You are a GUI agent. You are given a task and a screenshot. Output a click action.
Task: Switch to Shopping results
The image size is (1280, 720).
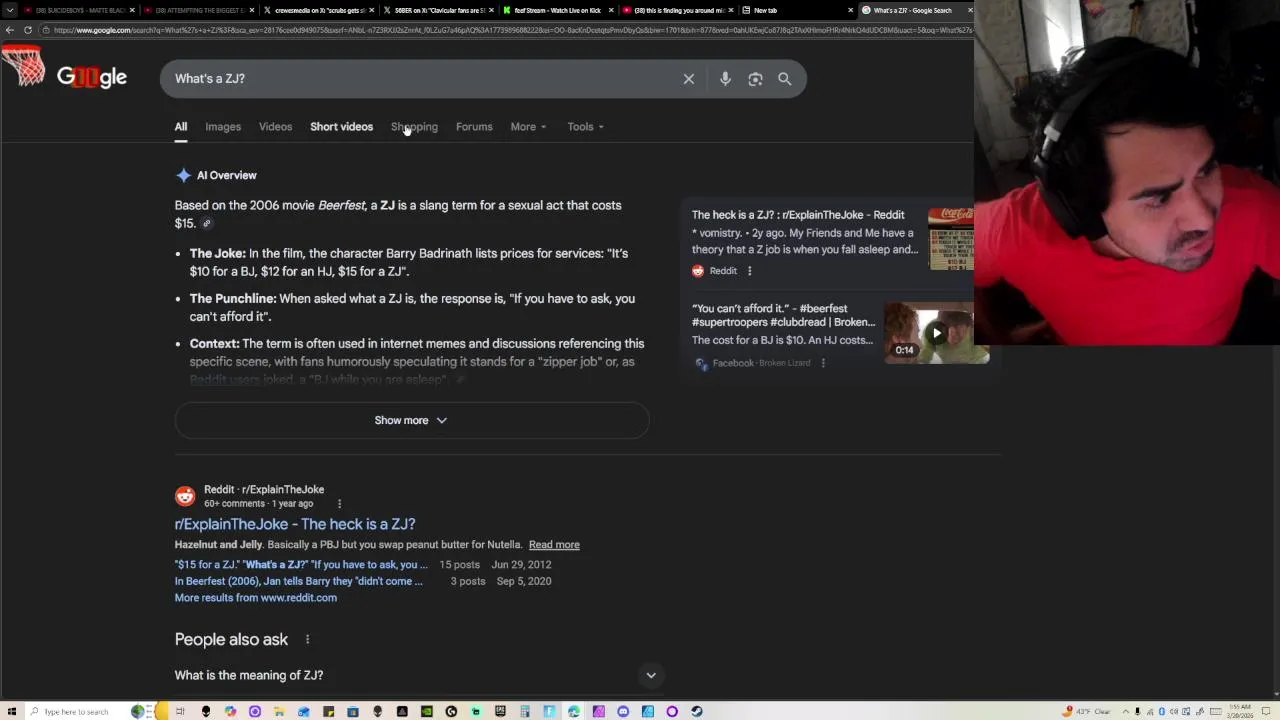pos(414,127)
